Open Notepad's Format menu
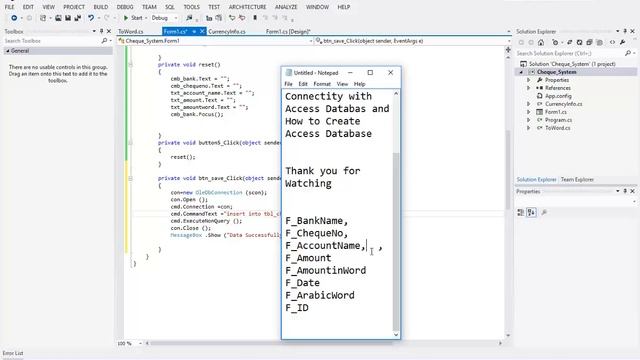Image resolution: width=640 pixels, height=360 pixels. click(322, 84)
